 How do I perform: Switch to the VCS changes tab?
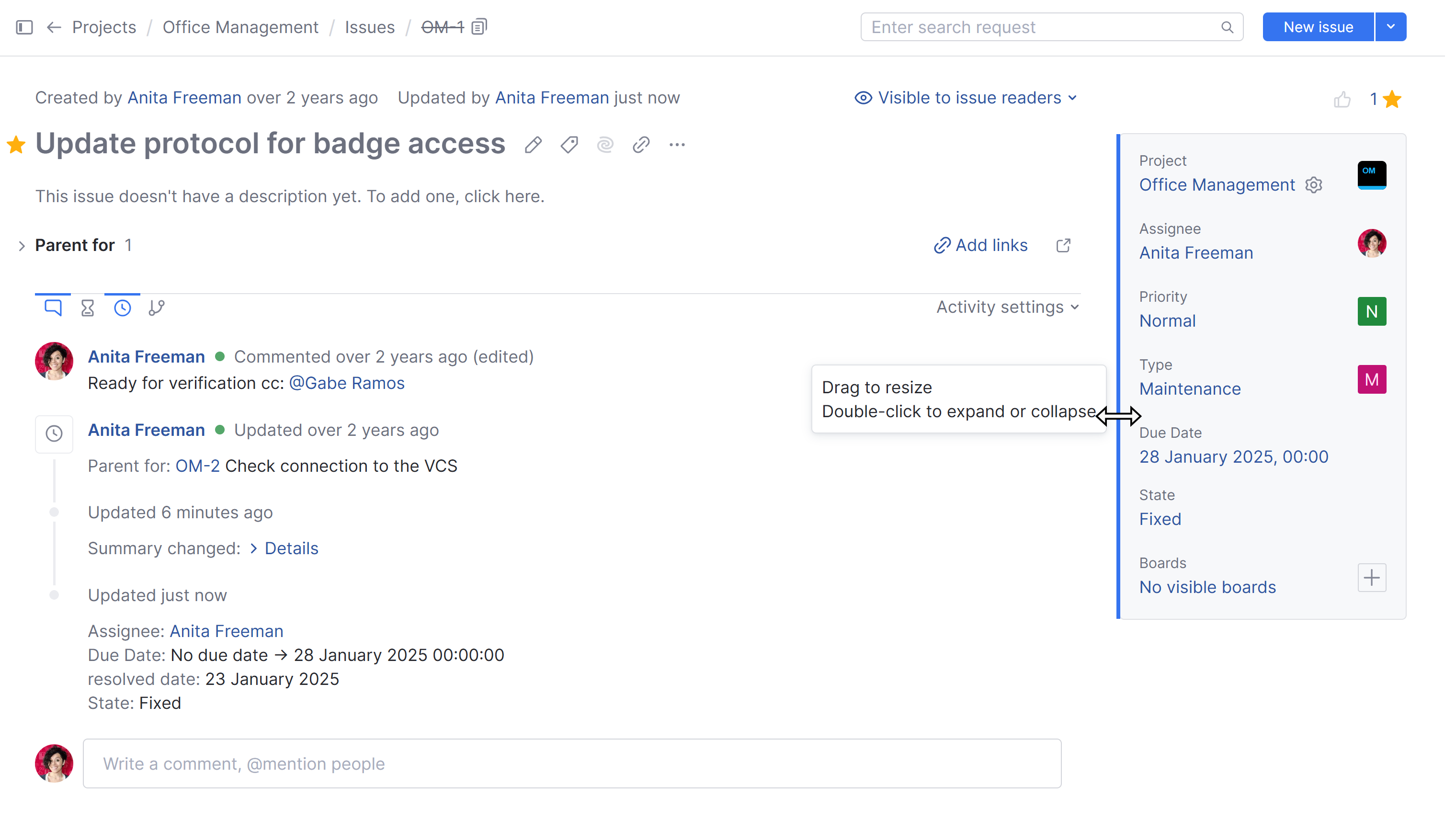[157, 307]
